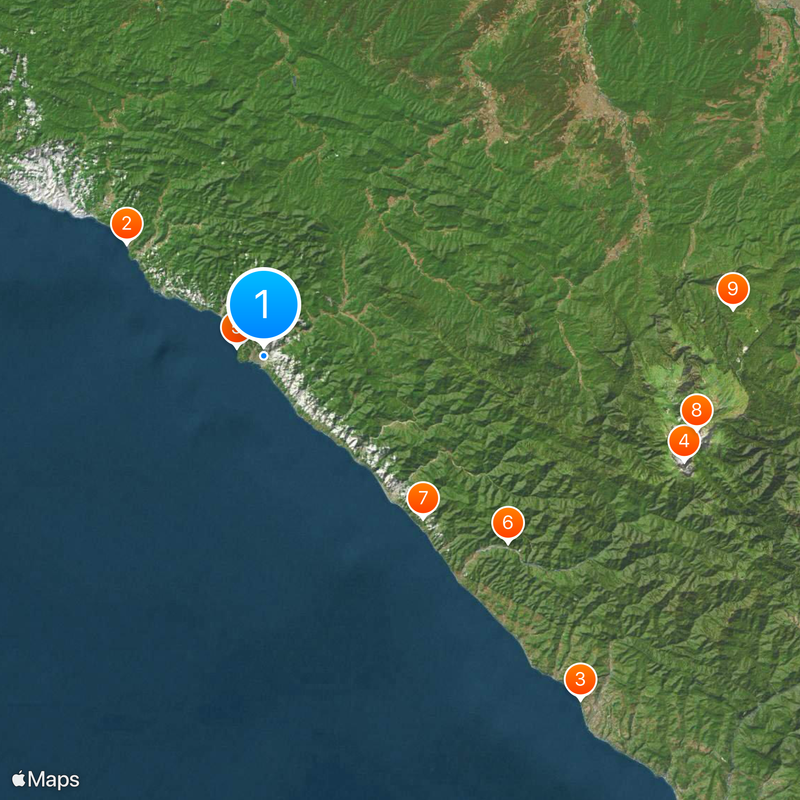Tap orange pin 7 near the shoreline

click(x=423, y=498)
